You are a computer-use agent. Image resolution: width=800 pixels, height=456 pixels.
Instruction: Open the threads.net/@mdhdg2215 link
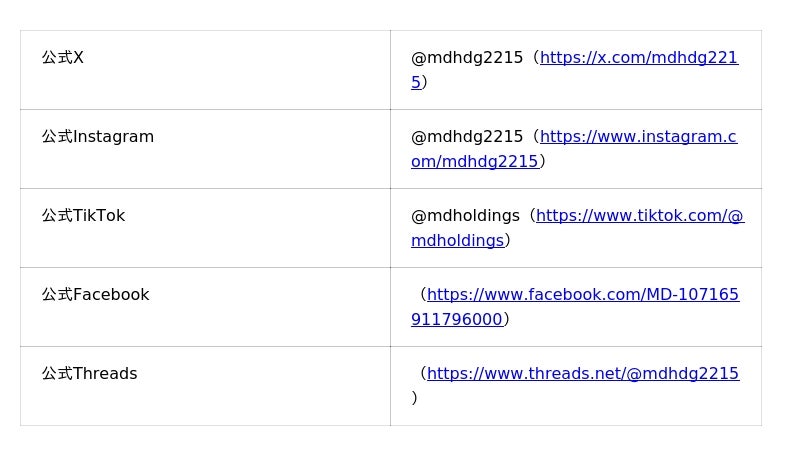coord(583,374)
